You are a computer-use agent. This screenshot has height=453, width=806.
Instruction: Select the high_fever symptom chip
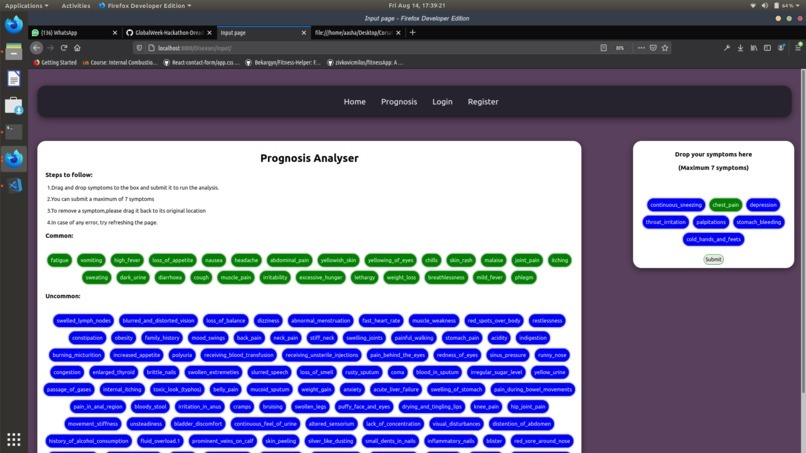tap(127, 260)
